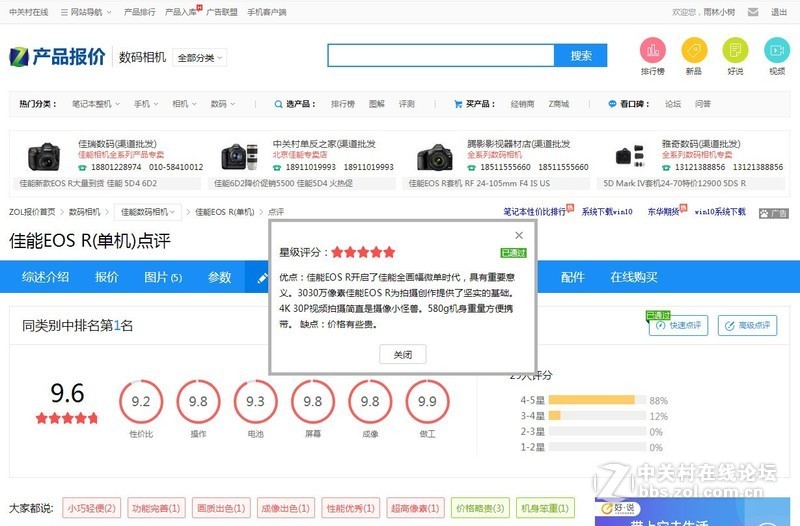Open 产品入库 in top bar
This screenshot has height=526, width=800.
pyautogui.click(x=181, y=12)
